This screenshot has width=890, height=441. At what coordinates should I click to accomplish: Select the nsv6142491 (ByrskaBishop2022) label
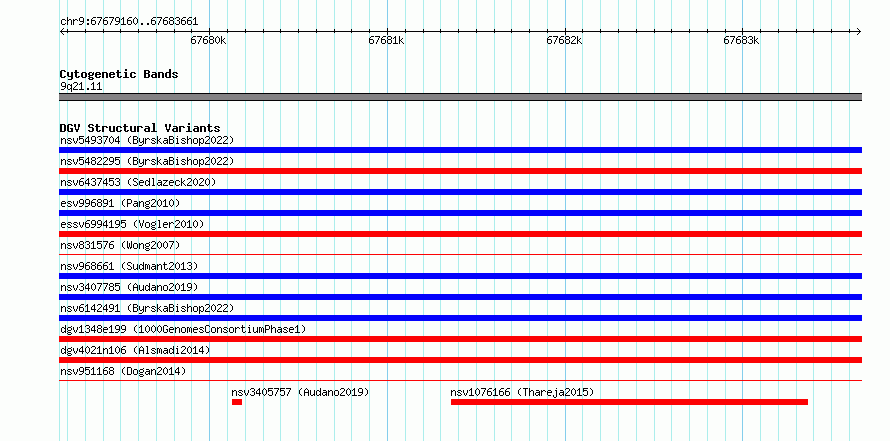coord(147,308)
